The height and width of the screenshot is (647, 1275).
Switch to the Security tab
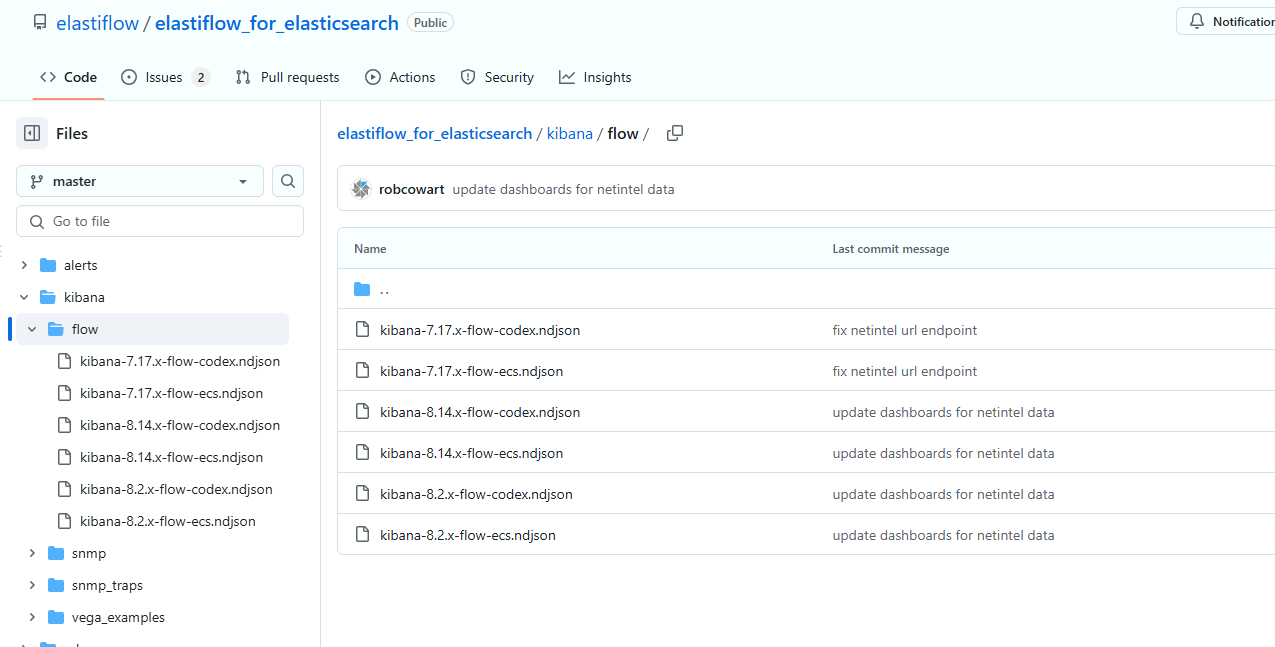497,77
